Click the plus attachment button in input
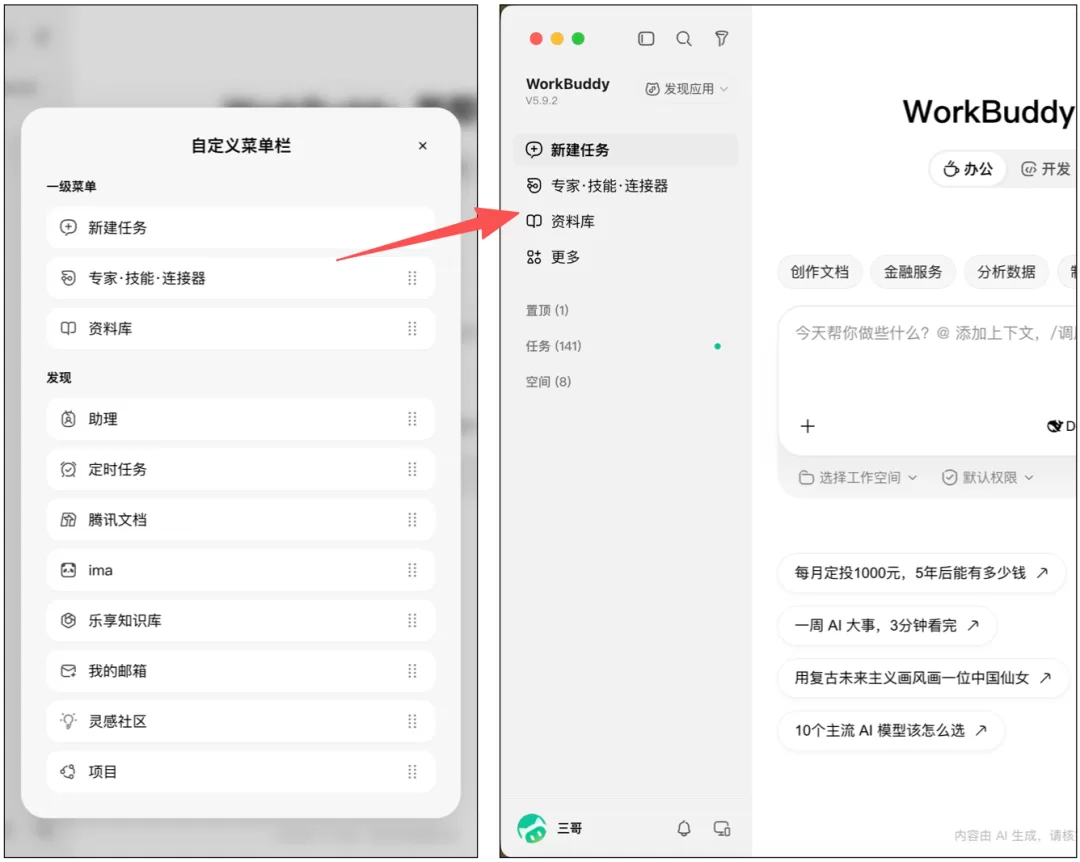 [x=808, y=427]
